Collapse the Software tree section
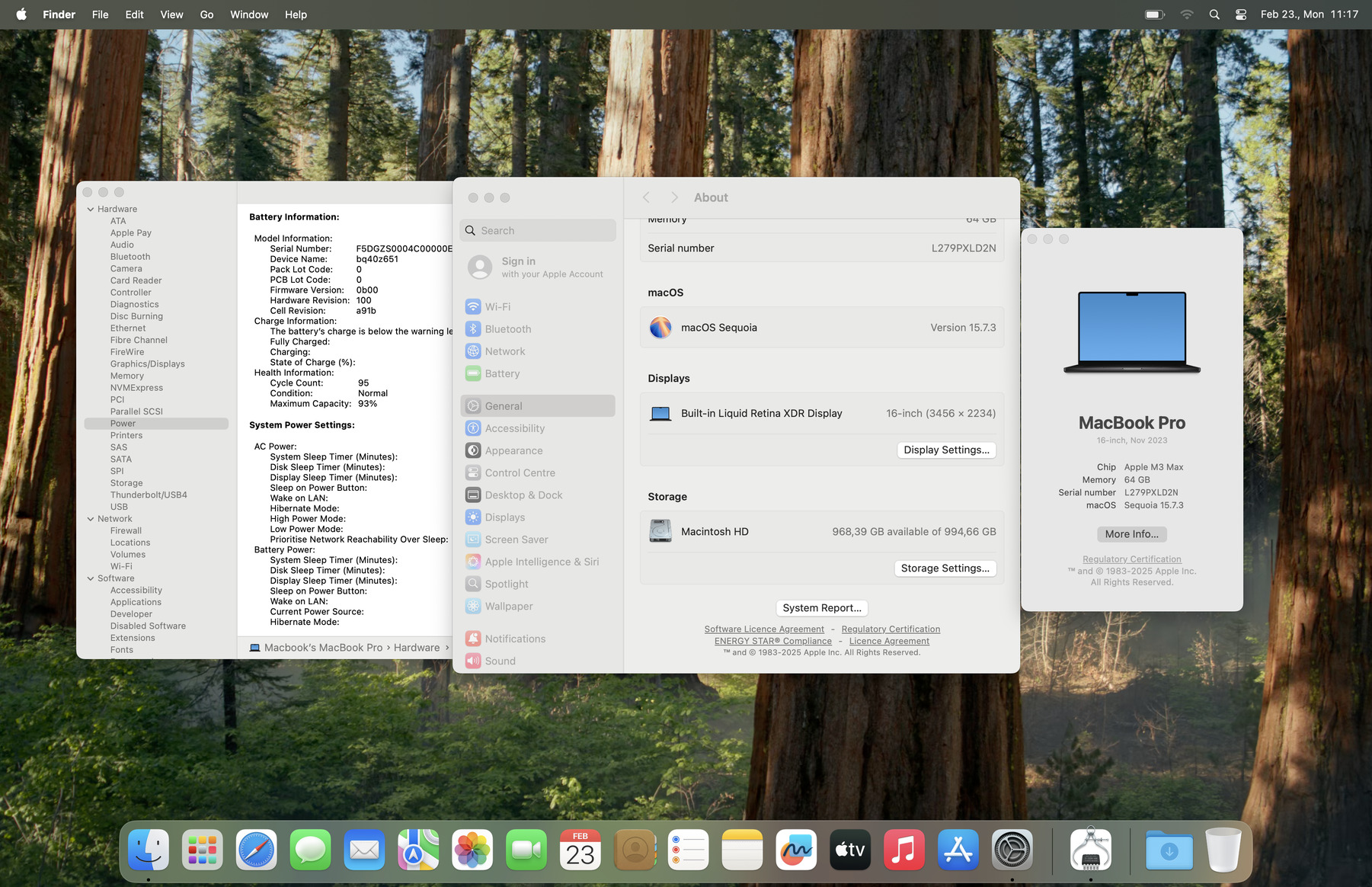1372x887 pixels. tap(91, 578)
